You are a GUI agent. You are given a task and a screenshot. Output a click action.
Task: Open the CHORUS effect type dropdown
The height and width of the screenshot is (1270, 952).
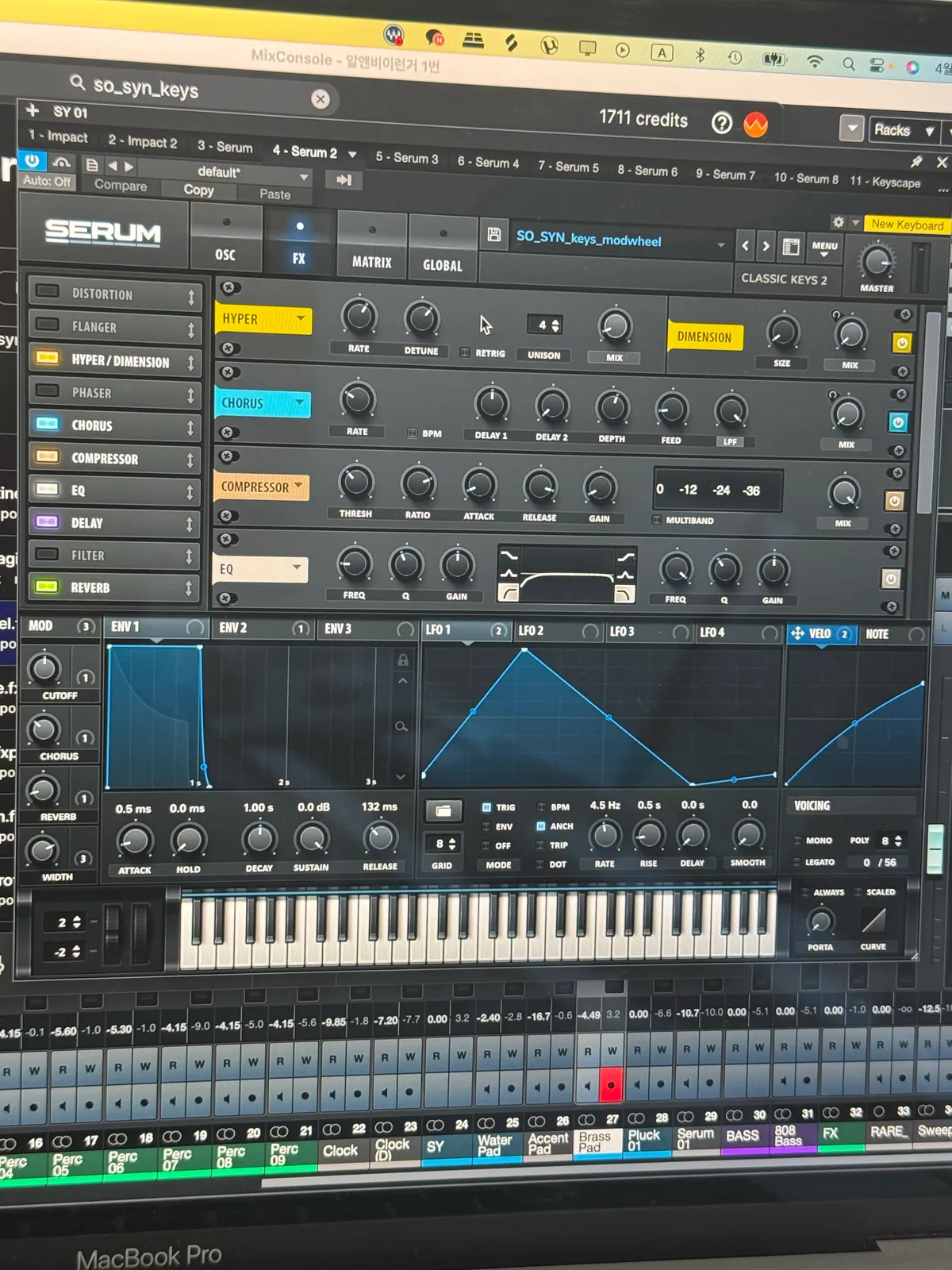[x=262, y=403]
